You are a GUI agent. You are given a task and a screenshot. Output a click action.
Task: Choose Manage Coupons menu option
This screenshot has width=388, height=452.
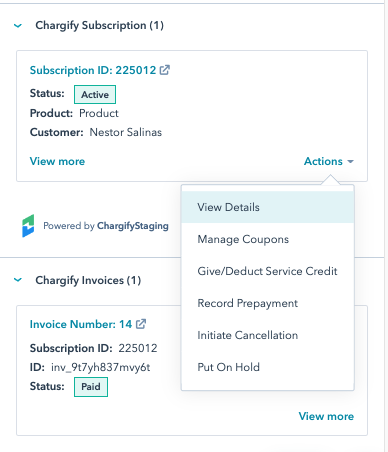pyautogui.click(x=267, y=239)
